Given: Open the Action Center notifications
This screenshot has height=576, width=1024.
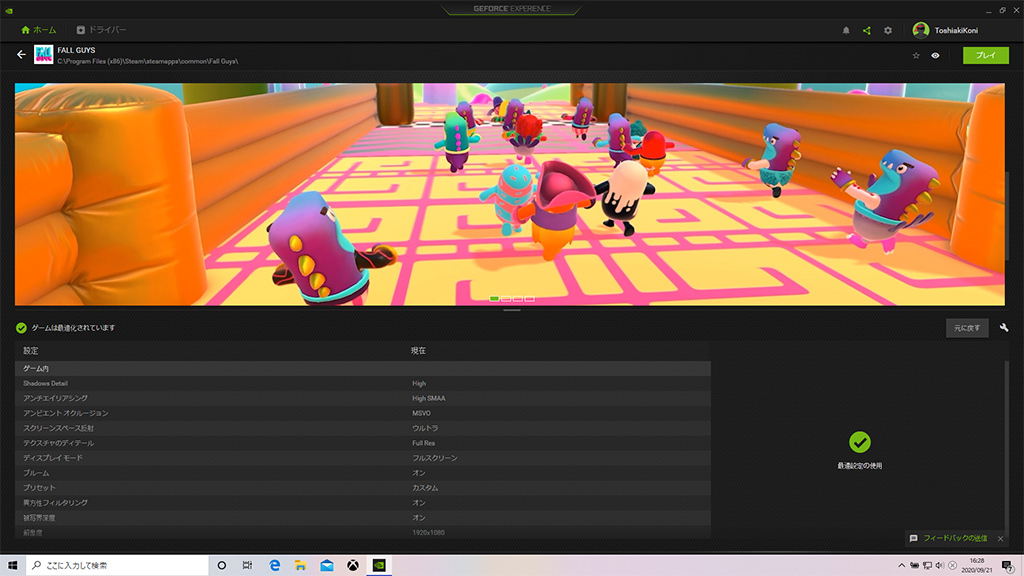Looking at the screenshot, I should (1008, 566).
